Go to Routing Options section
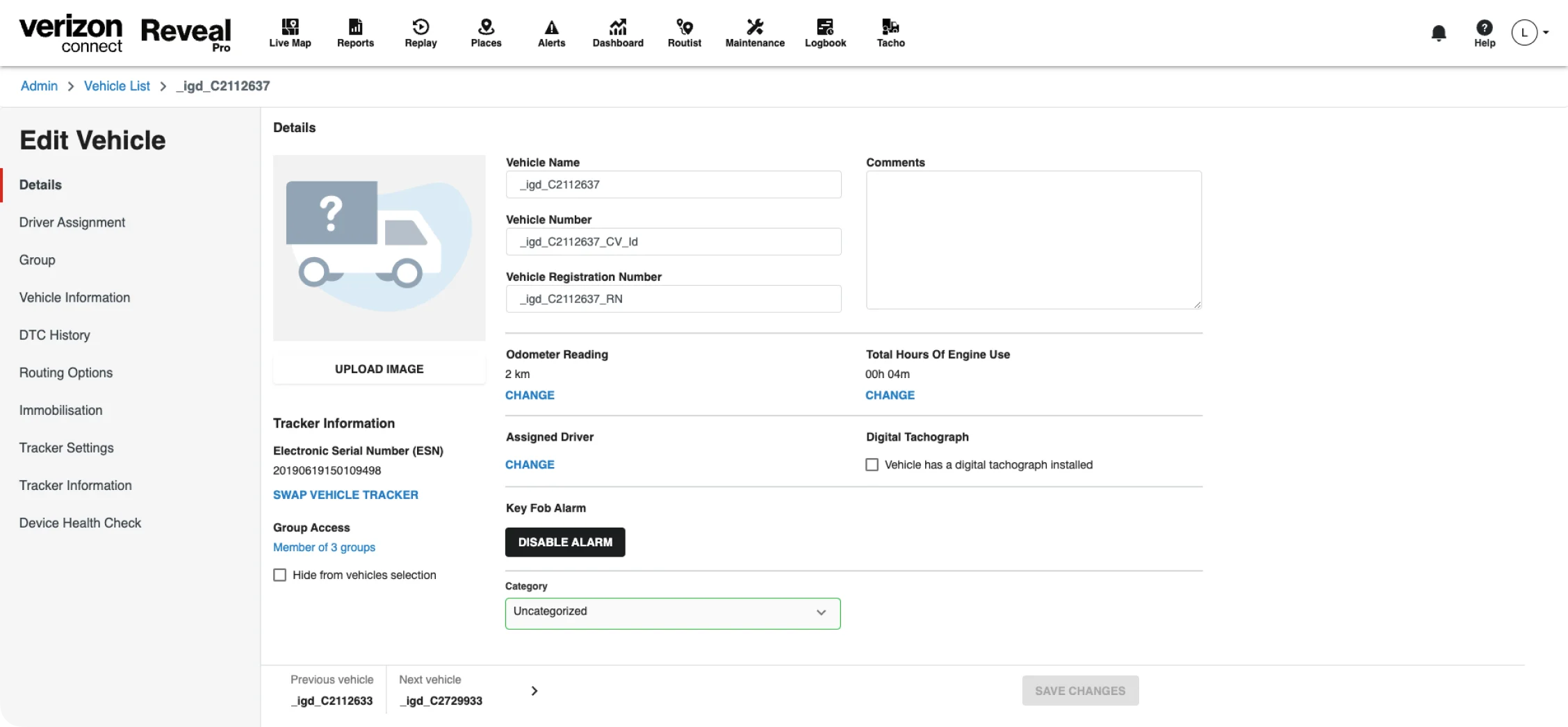Image resolution: width=1568 pixels, height=727 pixels. (x=66, y=373)
